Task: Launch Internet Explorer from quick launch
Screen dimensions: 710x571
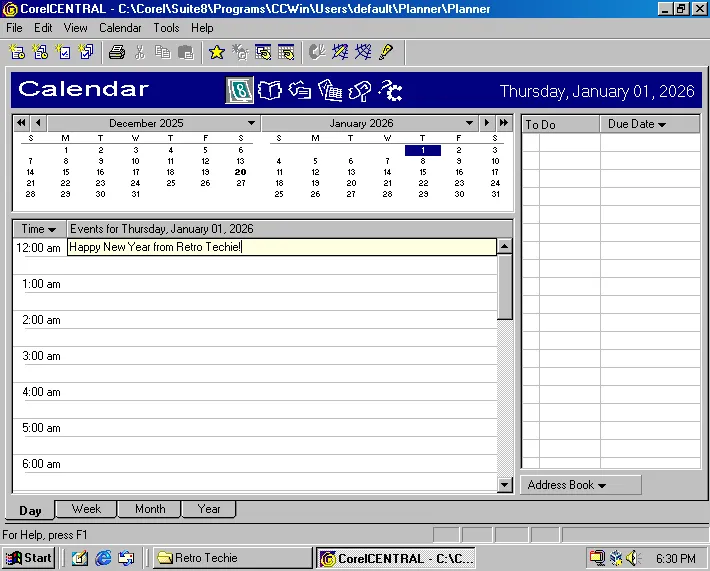Action: (103, 558)
